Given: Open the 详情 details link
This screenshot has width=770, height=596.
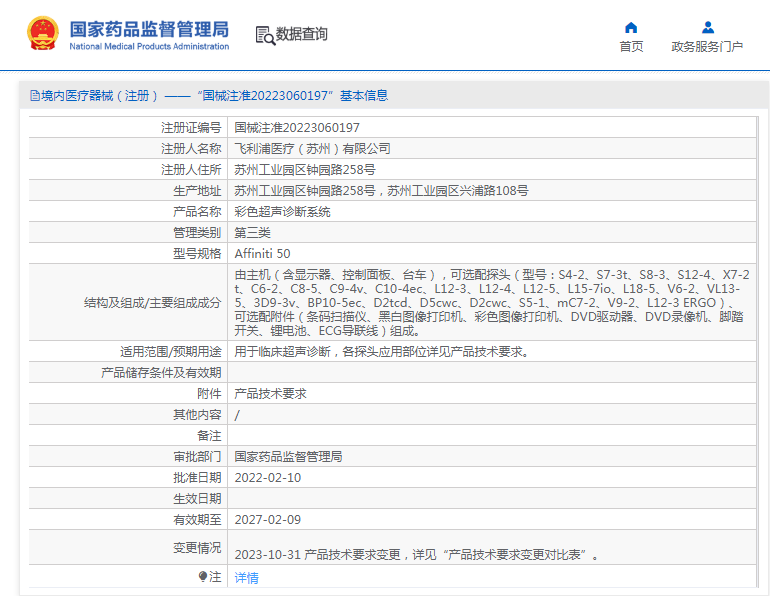Looking at the screenshot, I should click(246, 578).
